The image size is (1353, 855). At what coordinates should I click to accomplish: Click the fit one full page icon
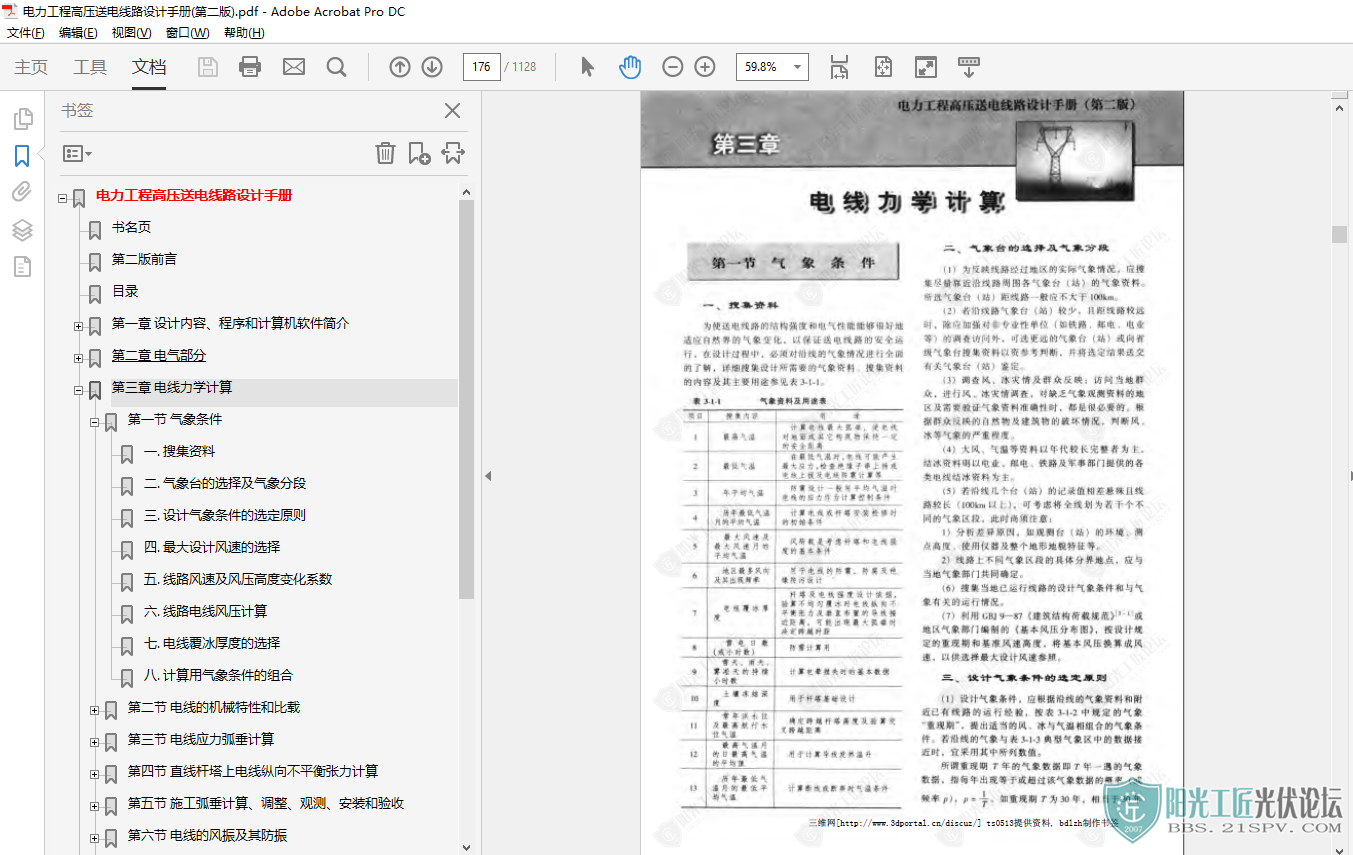(883, 67)
